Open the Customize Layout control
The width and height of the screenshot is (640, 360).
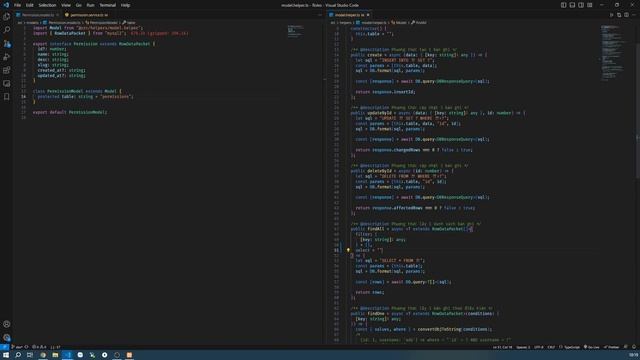pos(590,5)
